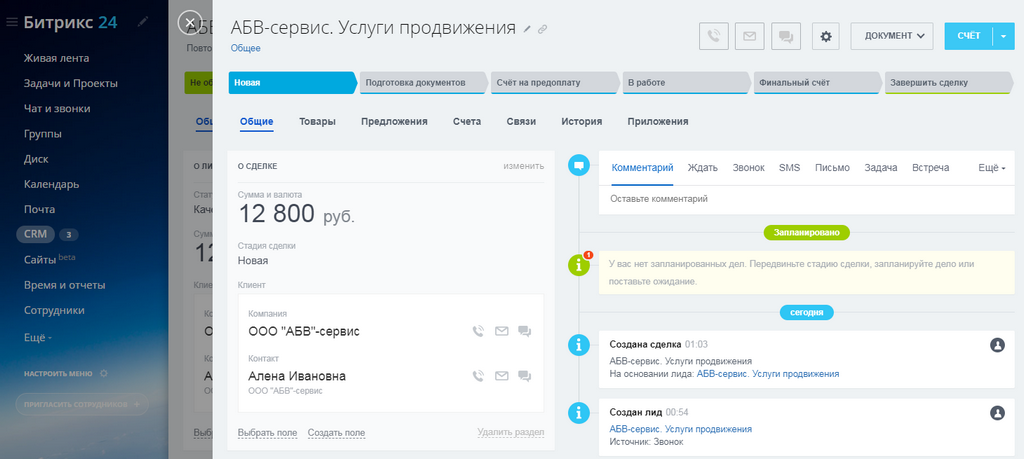The image size is (1024, 459).
Task: Call company ООО "АБВ"-сервис via phone icon
Action: (x=478, y=331)
